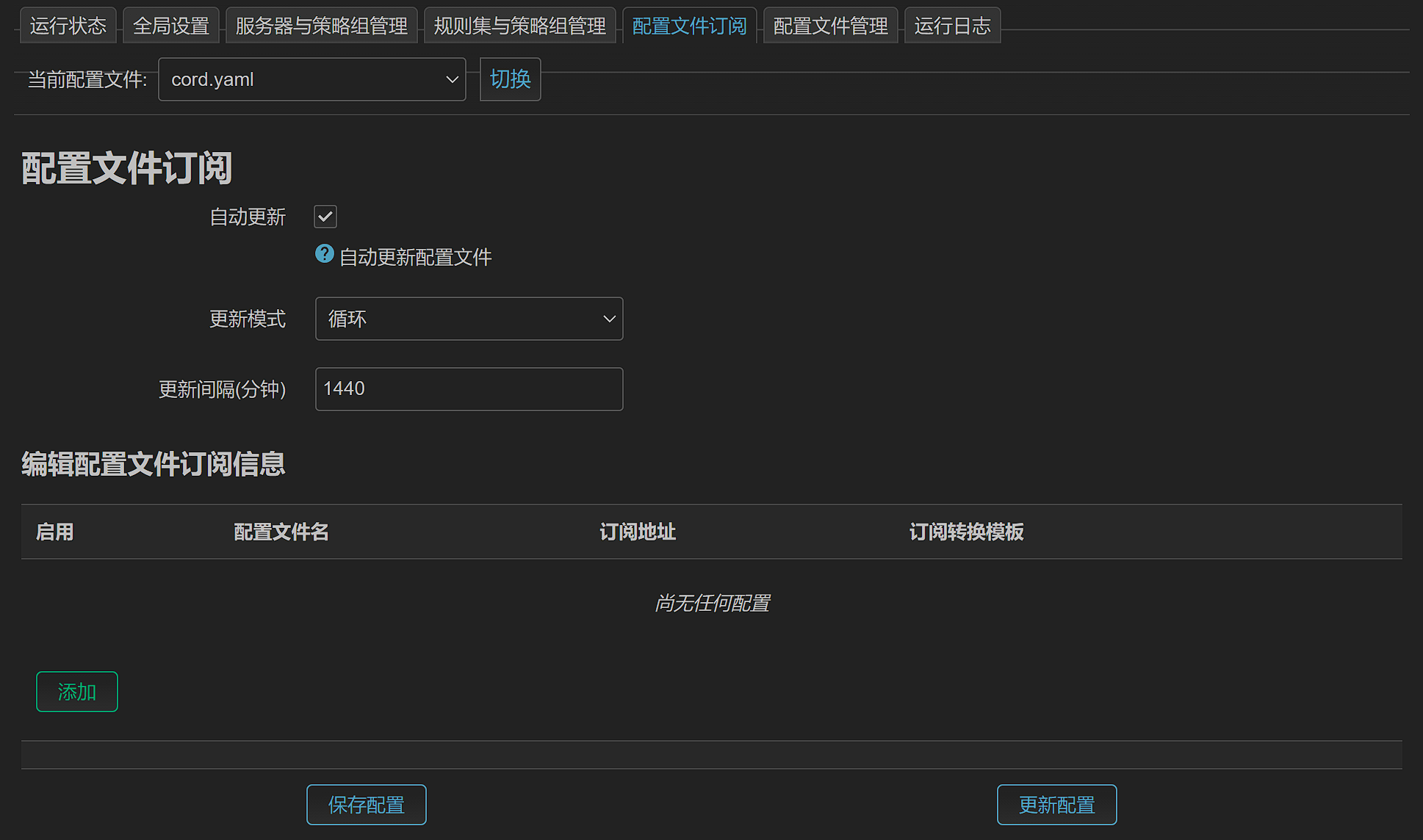Click the green 添加 button
1423x840 pixels.
click(77, 692)
